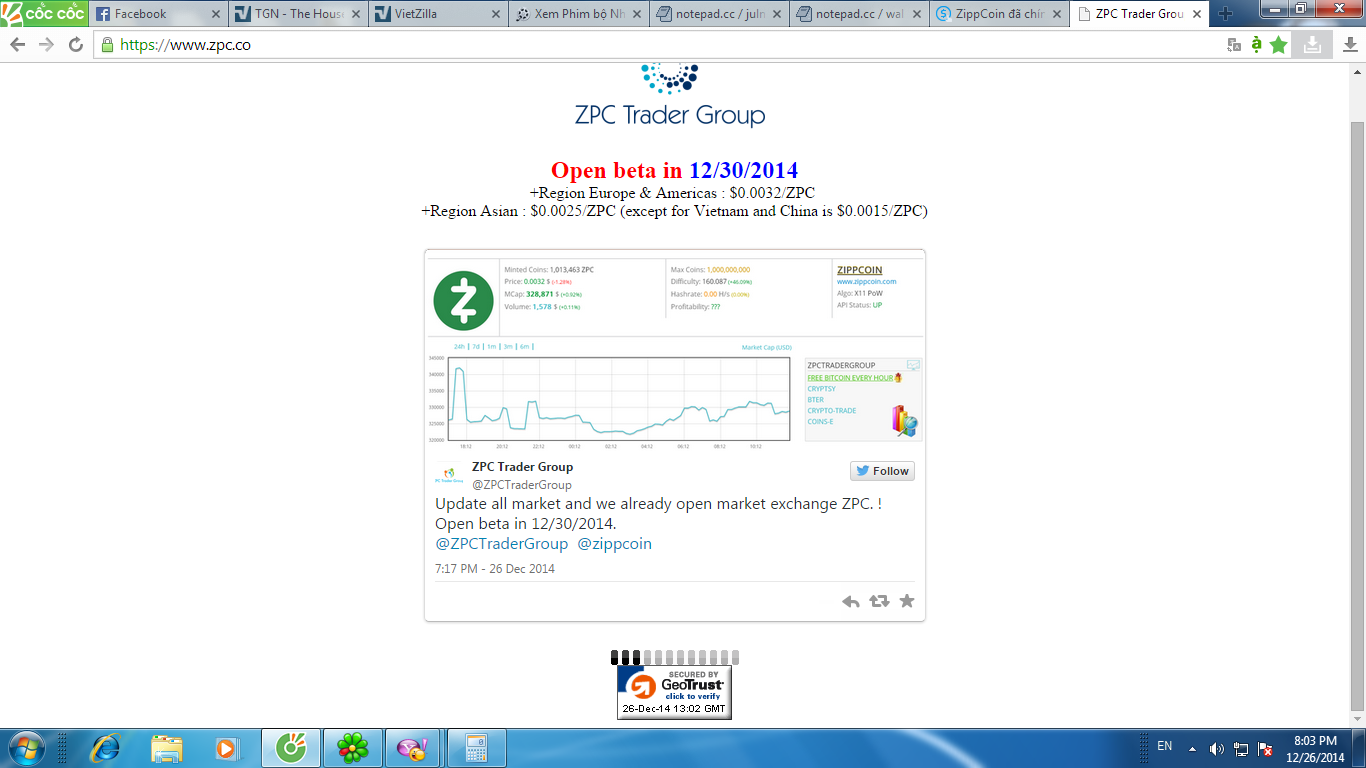Go forward to the next page
This screenshot has height=768, width=1366.
point(46,45)
